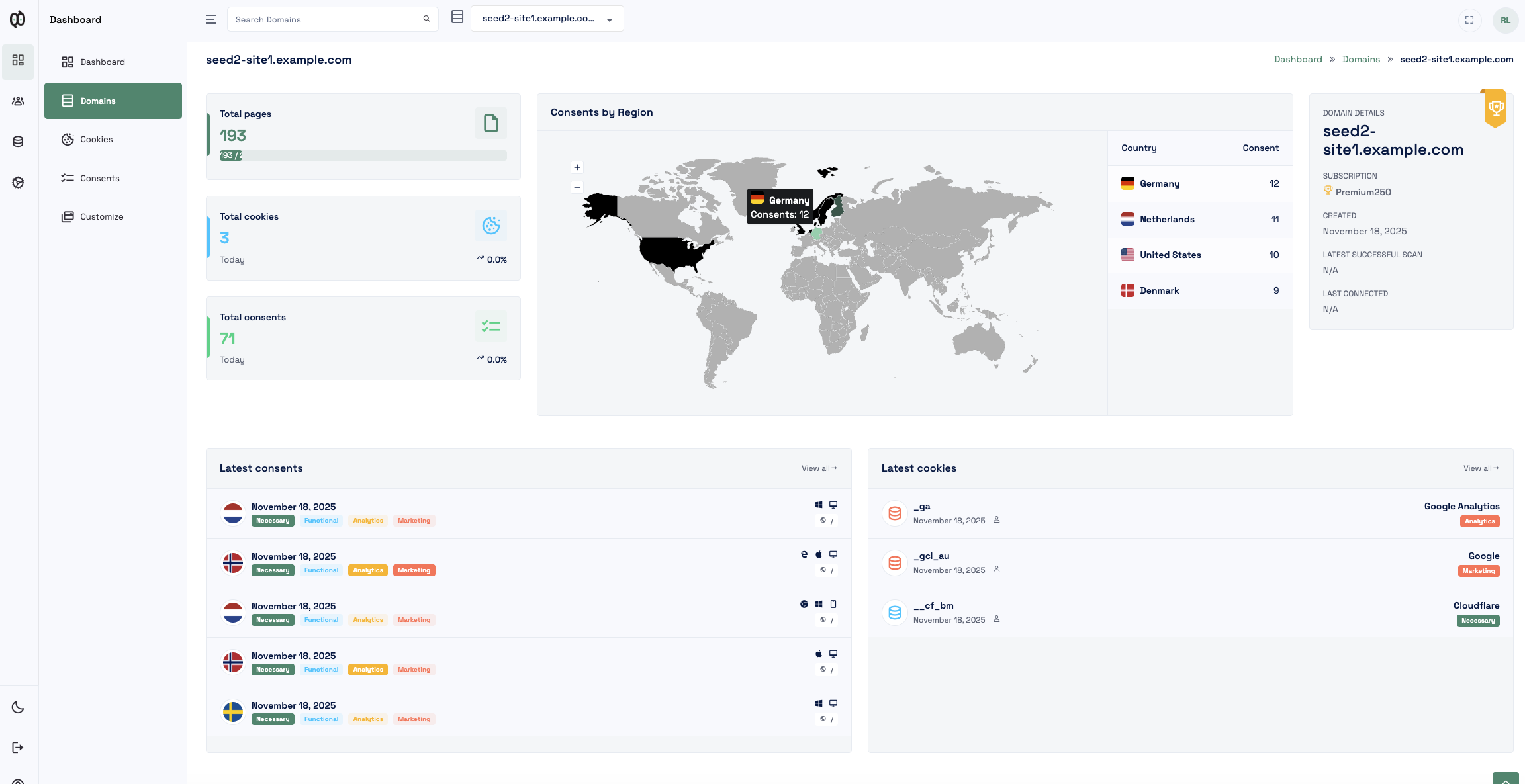The image size is (1525, 784).
Task: Click the app logo icon
Action: (x=18, y=19)
